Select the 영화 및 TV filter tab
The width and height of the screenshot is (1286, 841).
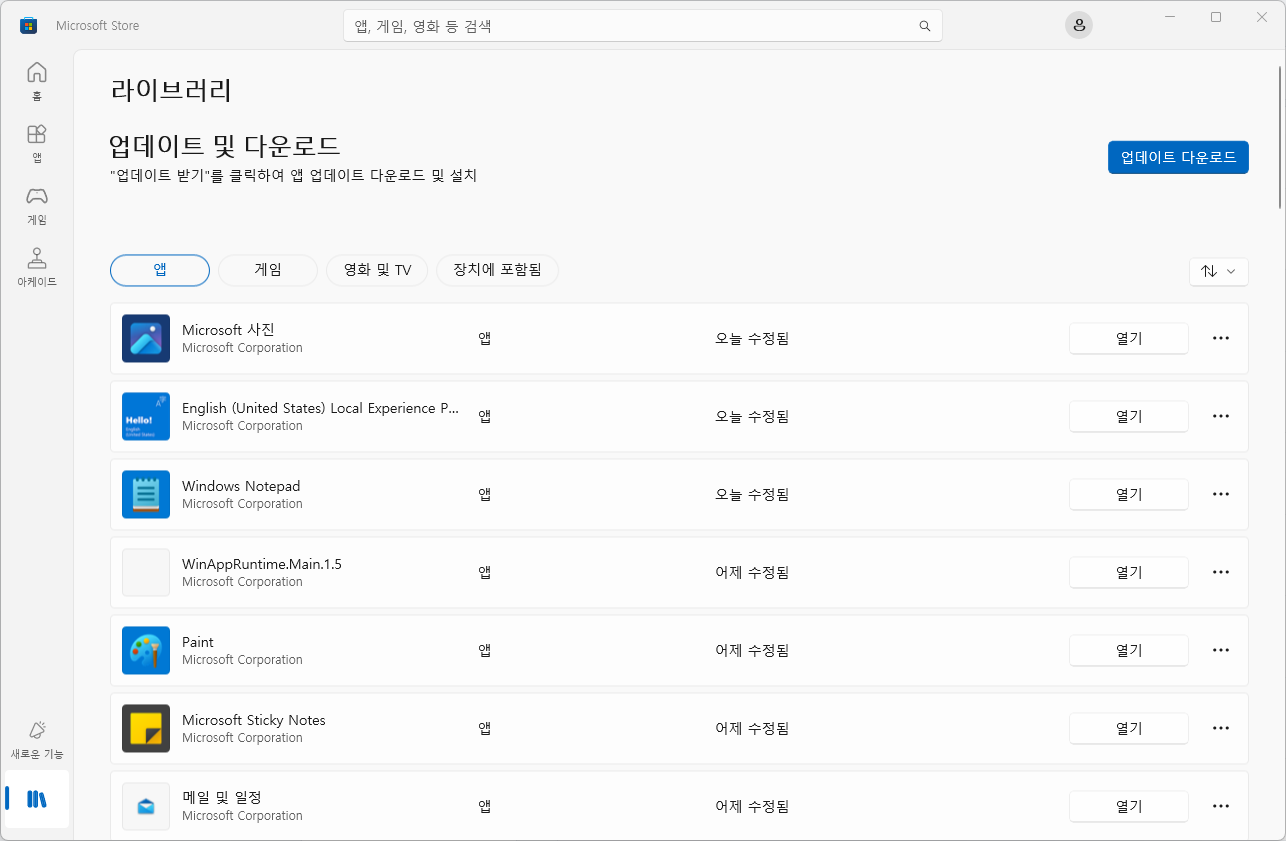coord(377,270)
